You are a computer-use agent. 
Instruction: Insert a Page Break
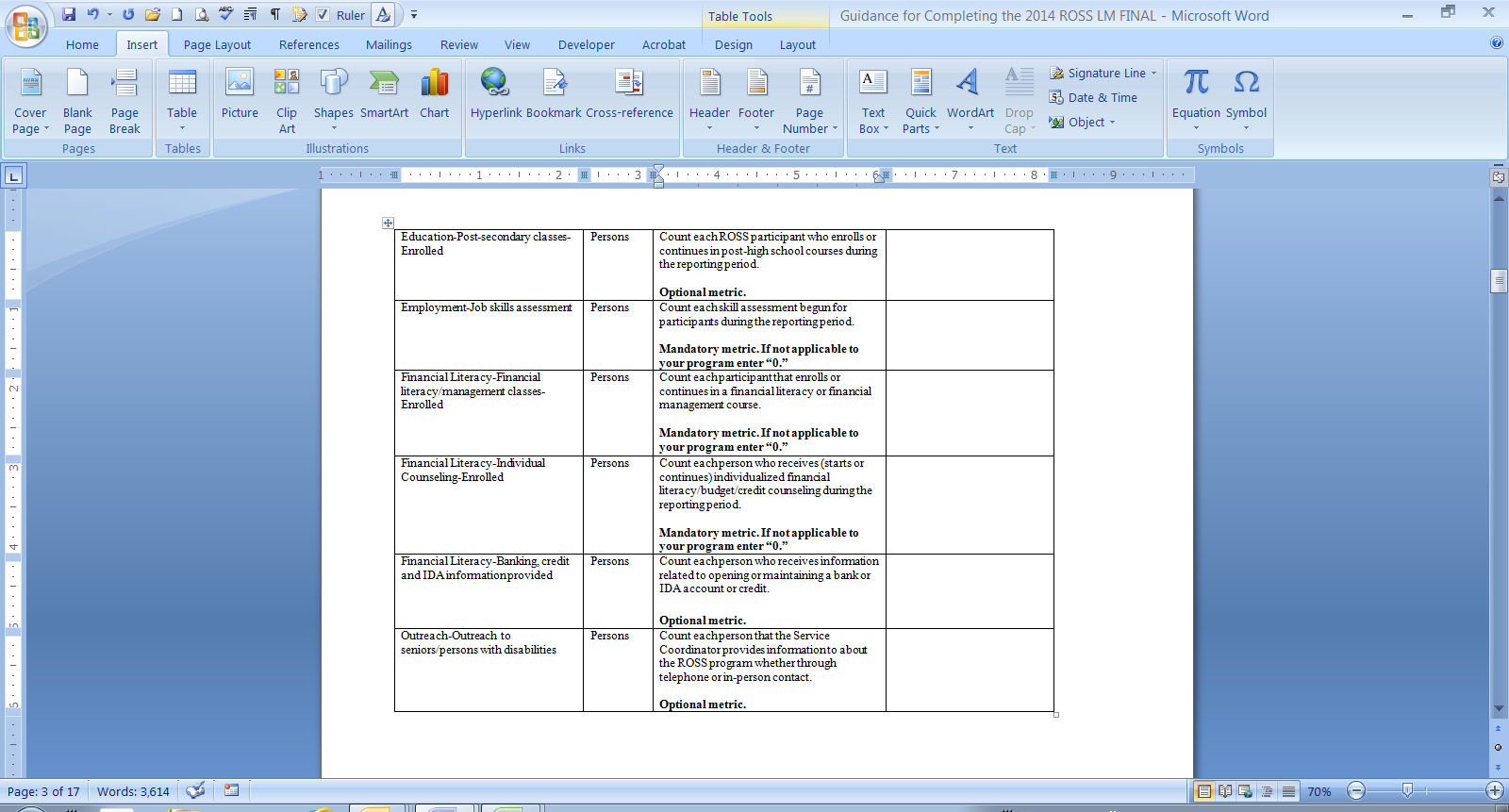coord(124,101)
